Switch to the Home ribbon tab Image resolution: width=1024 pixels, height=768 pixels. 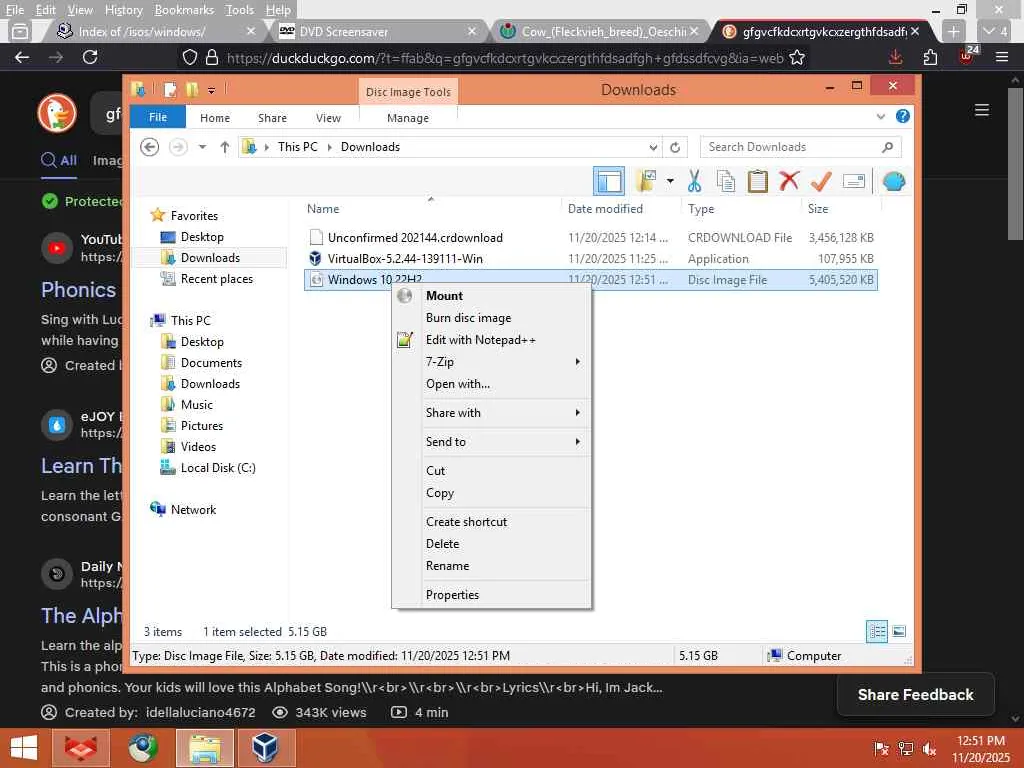(215, 118)
